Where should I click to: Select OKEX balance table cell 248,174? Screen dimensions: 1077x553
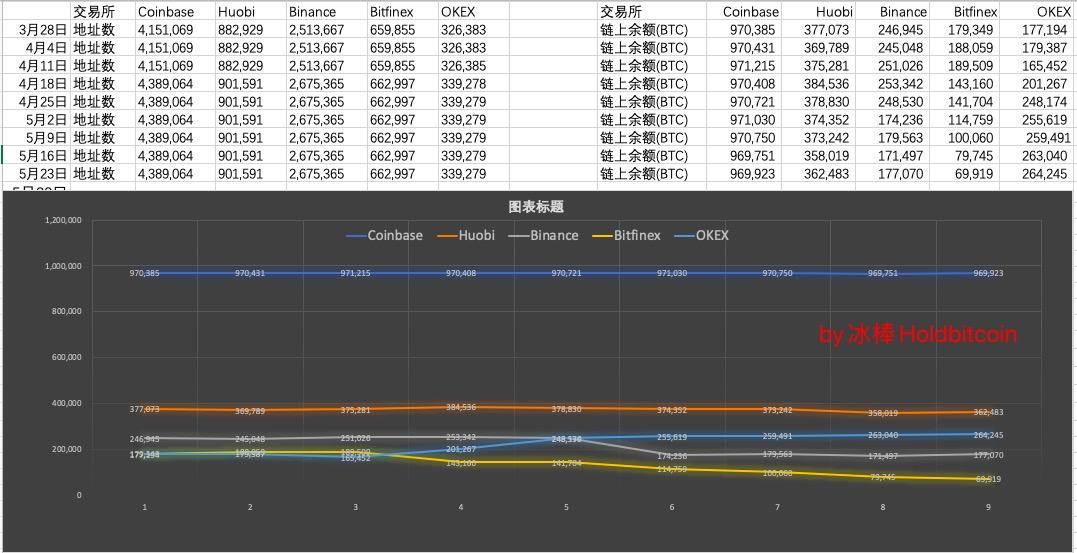(1038, 102)
